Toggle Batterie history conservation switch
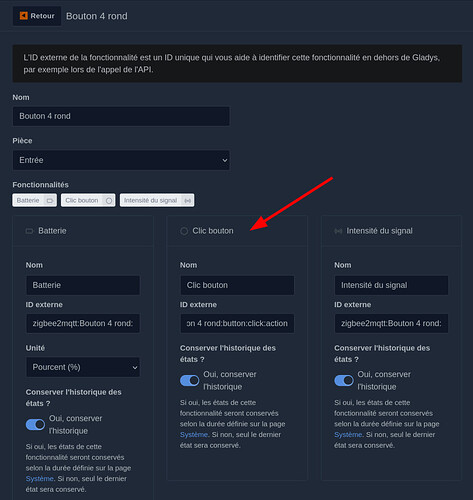The height and width of the screenshot is (500, 473). (35, 424)
